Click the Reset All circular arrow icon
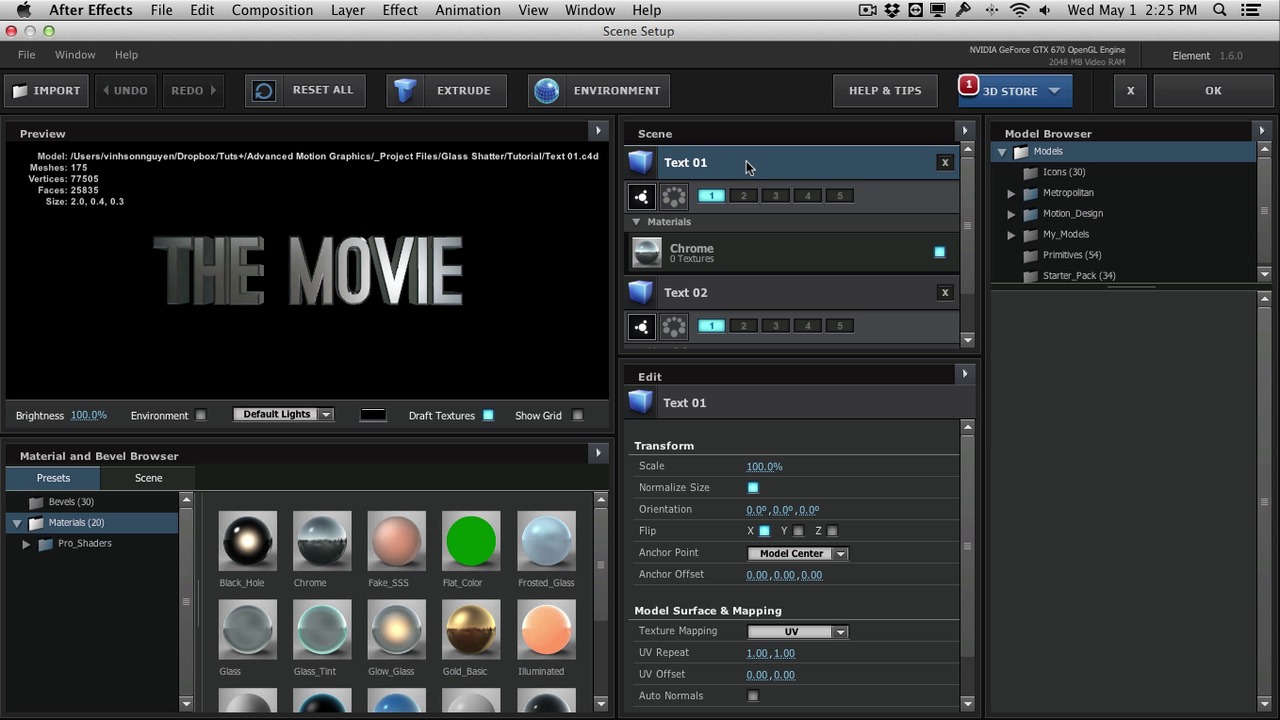The width and height of the screenshot is (1280, 720). pyautogui.click(x=264, y=90)
